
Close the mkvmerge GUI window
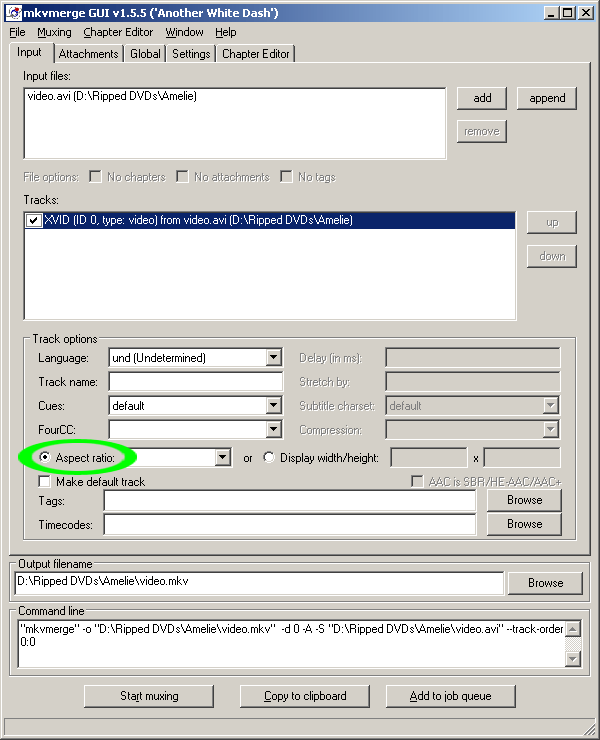[586, 13]
